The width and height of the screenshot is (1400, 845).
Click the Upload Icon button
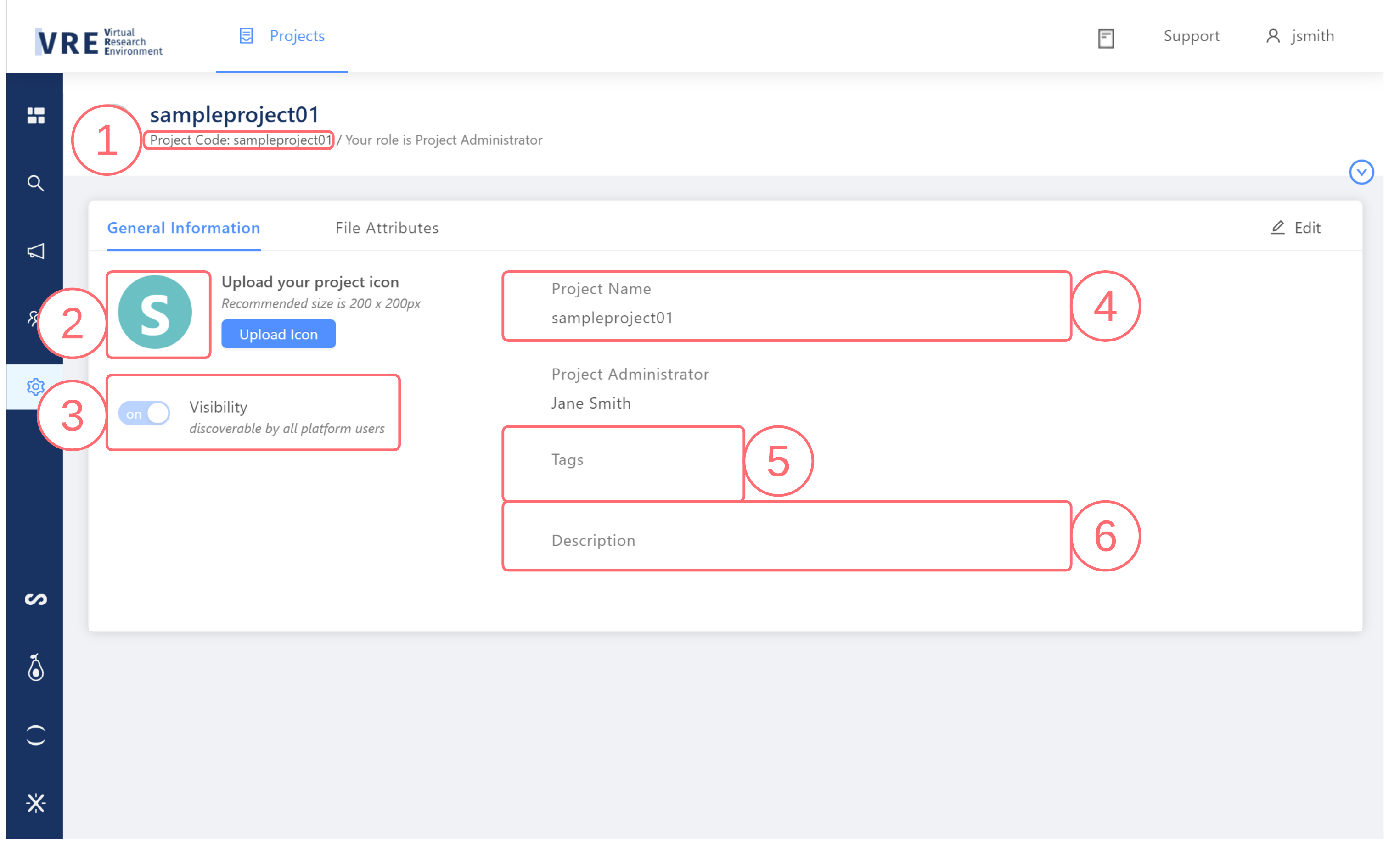coord(278,334)
